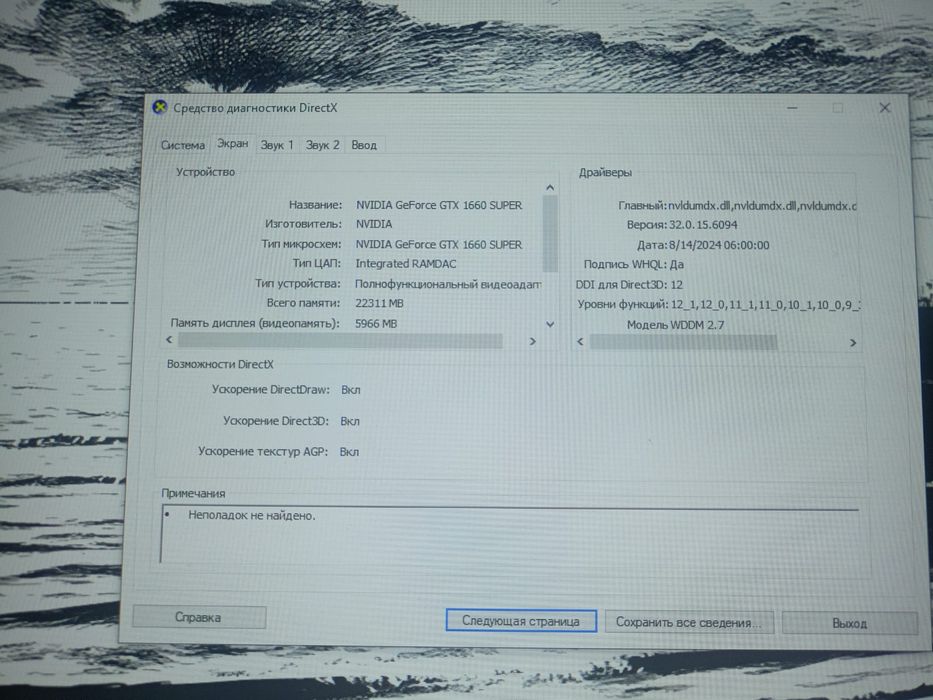The height and width of the screenshot is (700, 933).
Task: Click the Название value NVIDIA GeForce GTX 1660 SUPER
Action: tap(439, 205)
